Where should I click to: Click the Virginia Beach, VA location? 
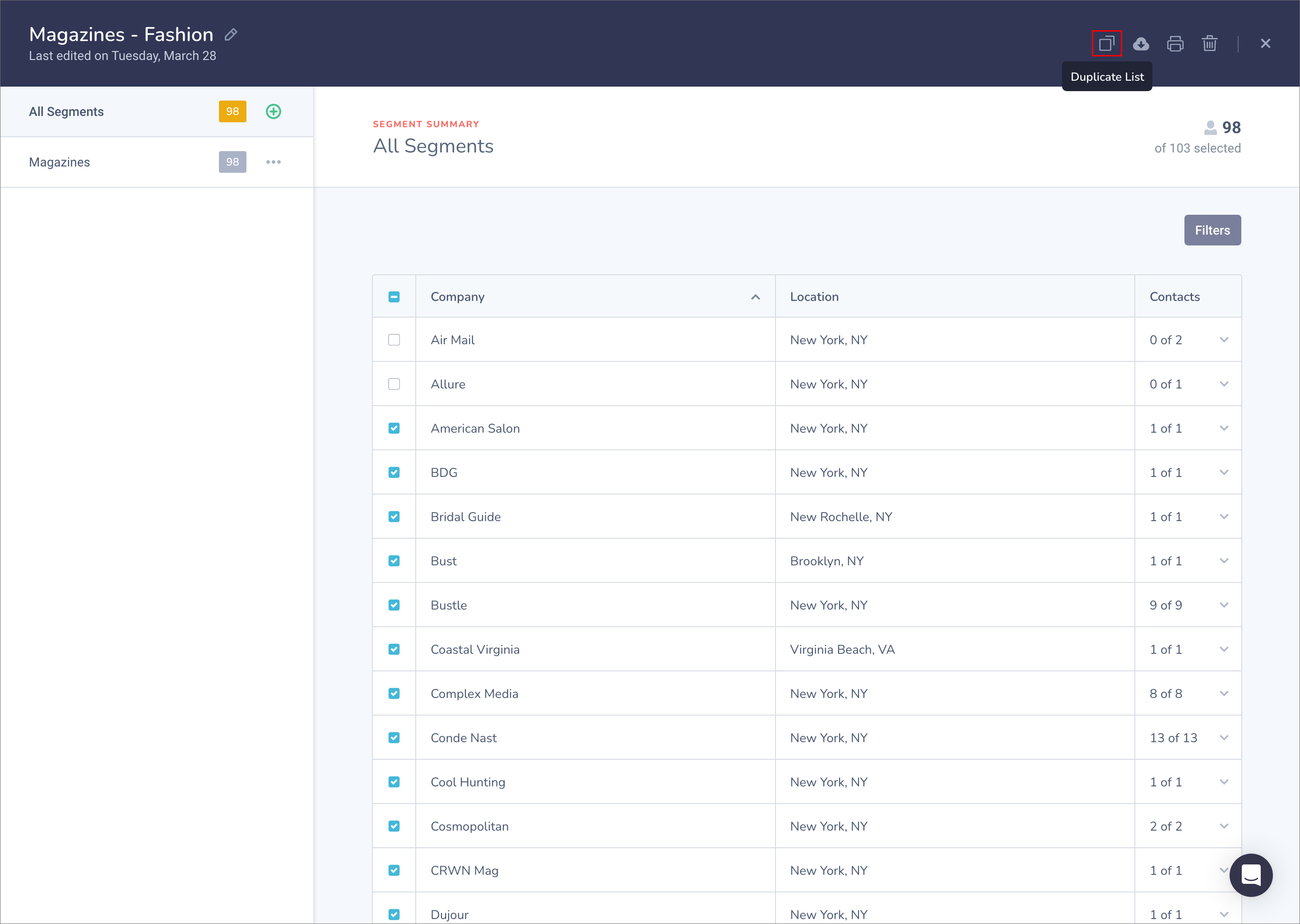click(842, 650)
